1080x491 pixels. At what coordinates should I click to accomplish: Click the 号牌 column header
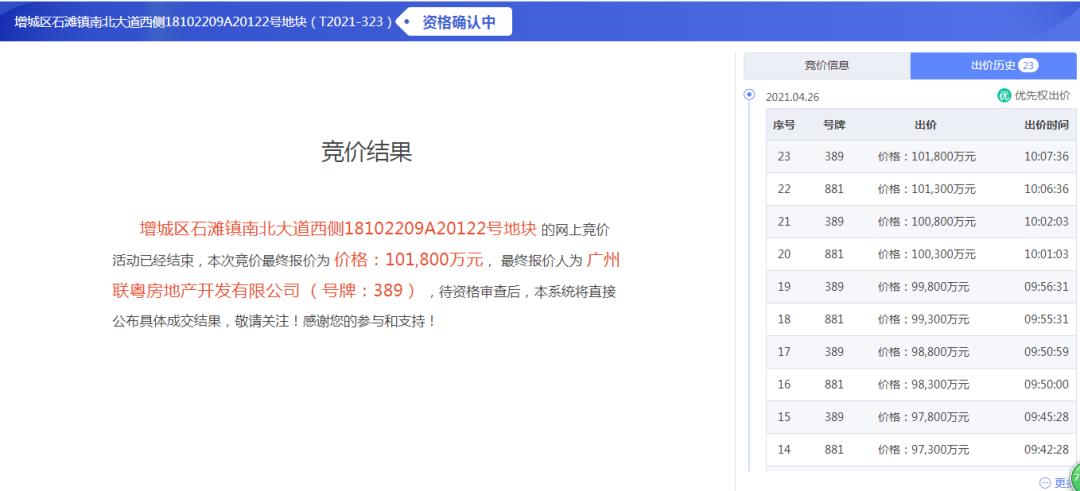(x=834, y=125)
